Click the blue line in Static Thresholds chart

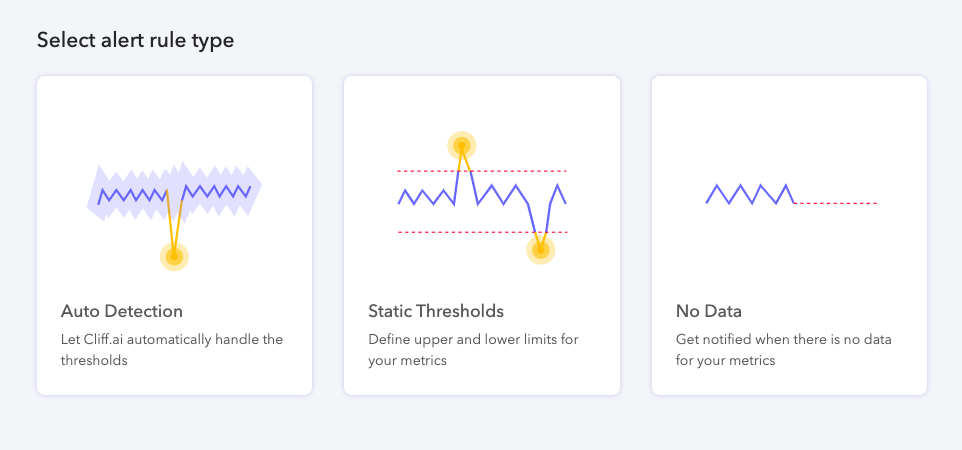tap(497, 193)
